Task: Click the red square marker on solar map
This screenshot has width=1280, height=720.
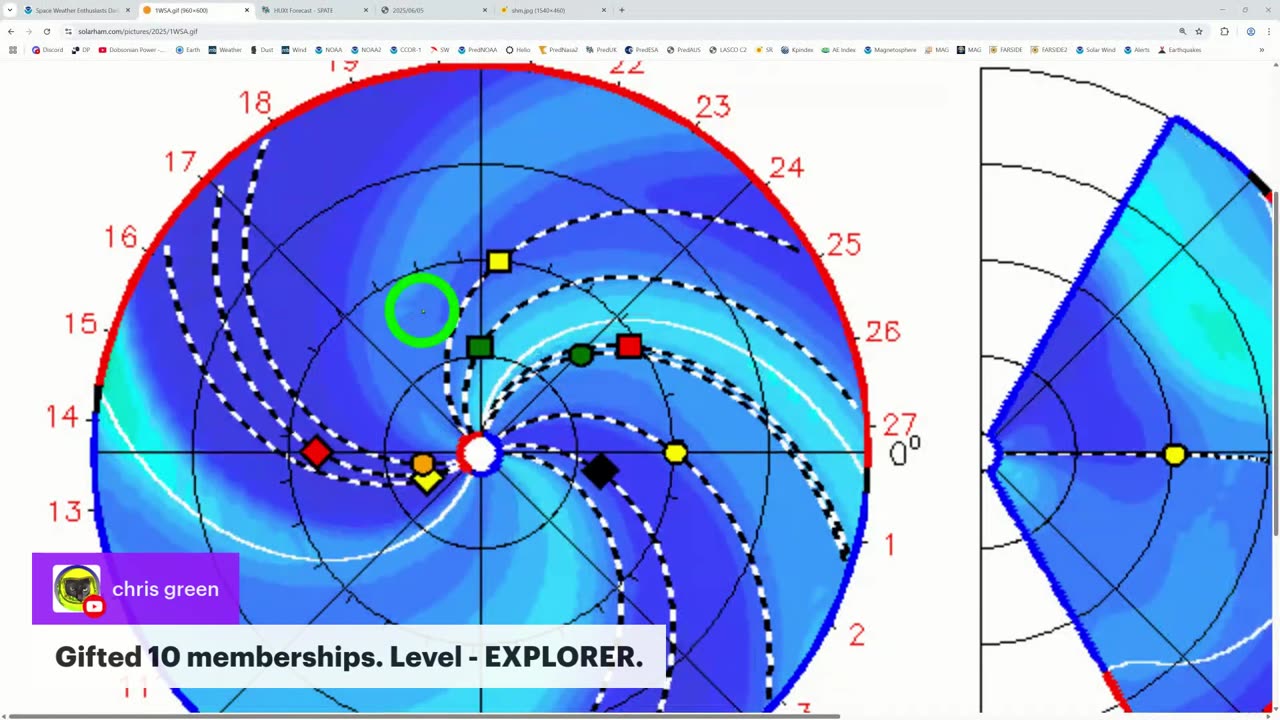Action: [x=629, y=346]
